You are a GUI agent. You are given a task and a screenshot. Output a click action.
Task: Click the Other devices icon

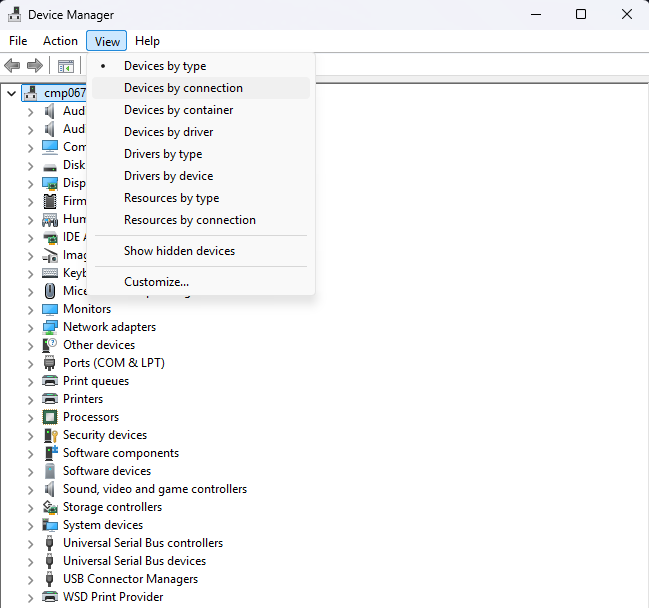[50, 345]
